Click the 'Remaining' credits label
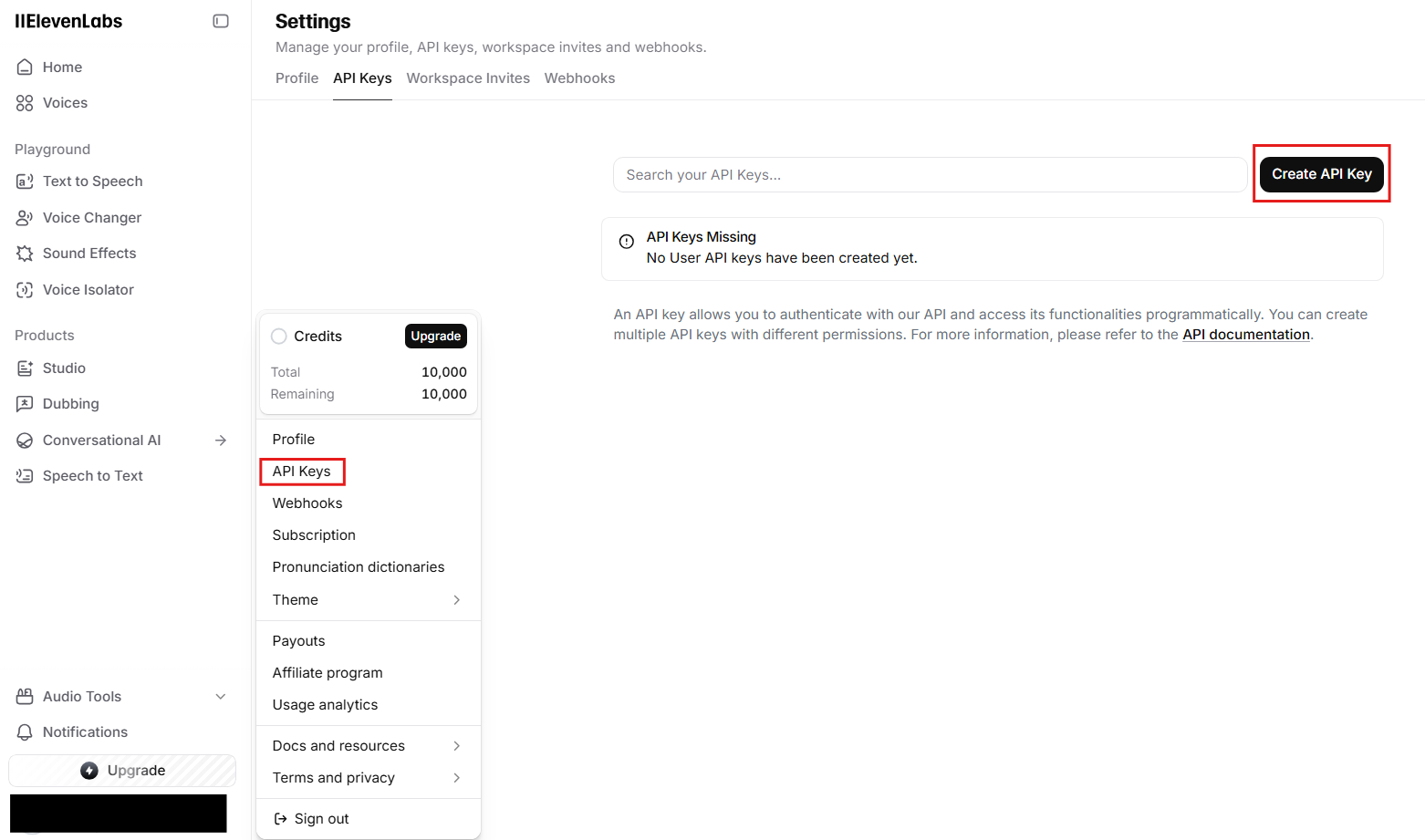Image resolution: width=1425 pixels, height=840 pixels. [x=302, y=395]
